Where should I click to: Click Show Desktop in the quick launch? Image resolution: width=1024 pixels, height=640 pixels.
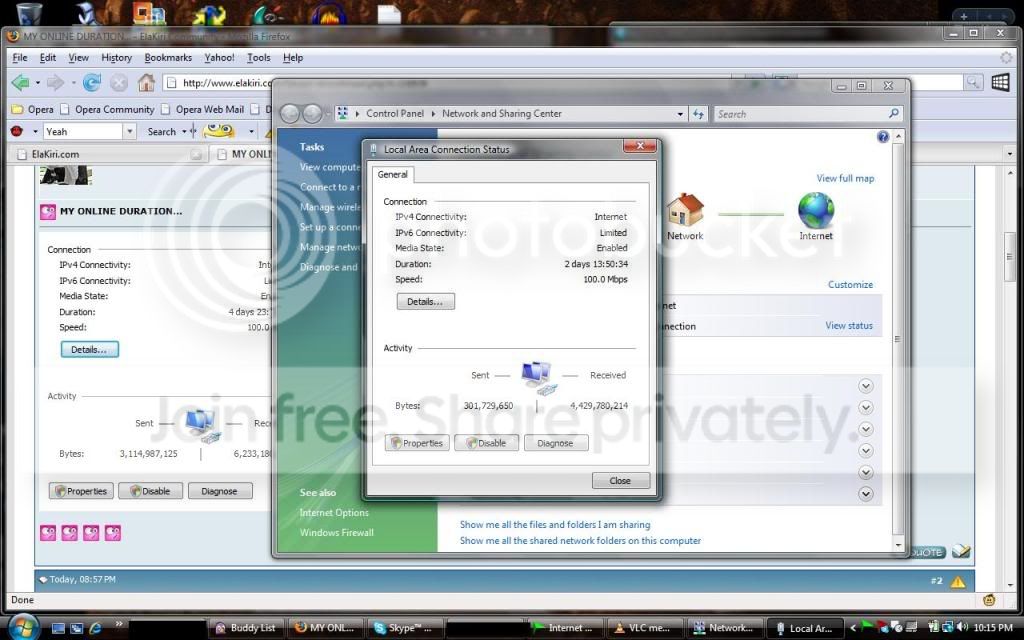(x=58, y=628)
